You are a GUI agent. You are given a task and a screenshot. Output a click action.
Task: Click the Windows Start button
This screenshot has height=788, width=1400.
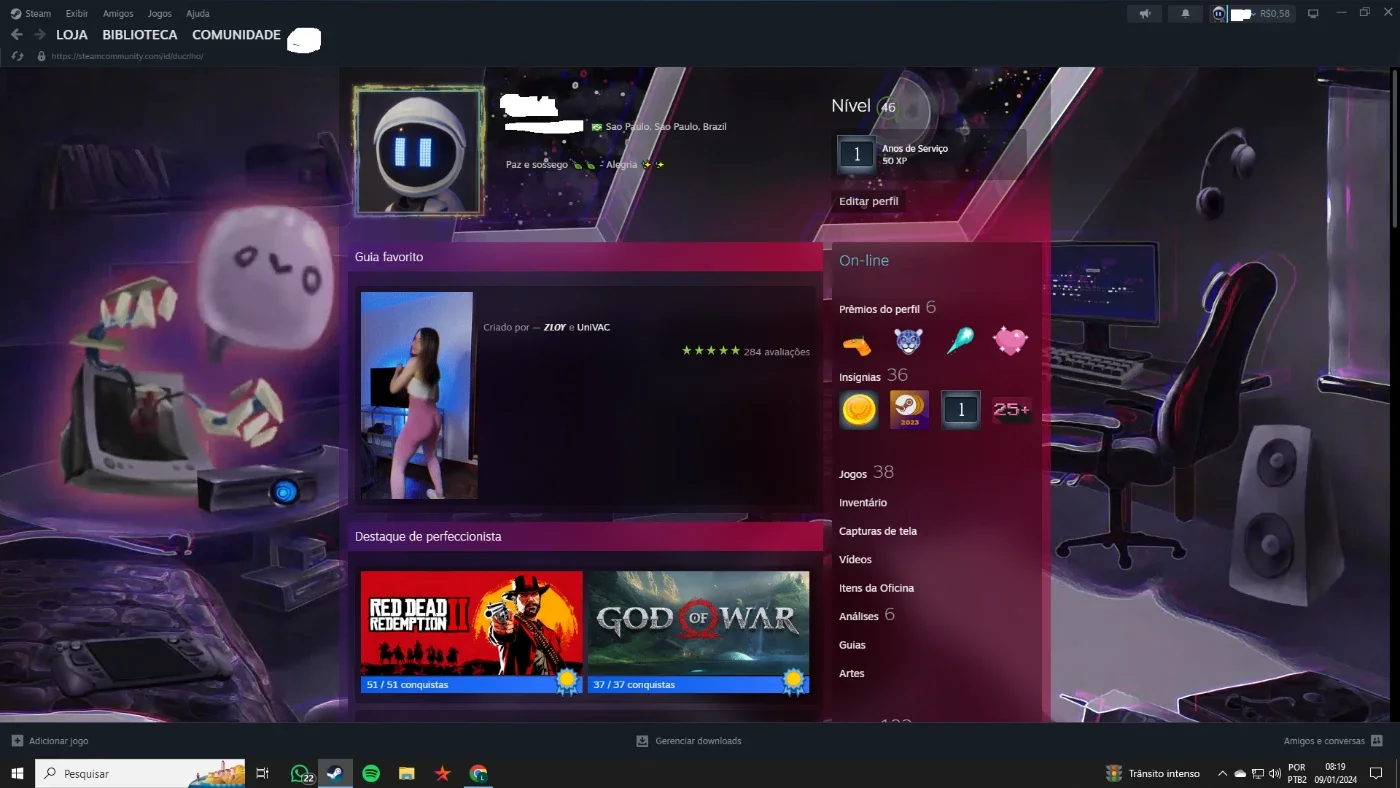click(17, 773)
